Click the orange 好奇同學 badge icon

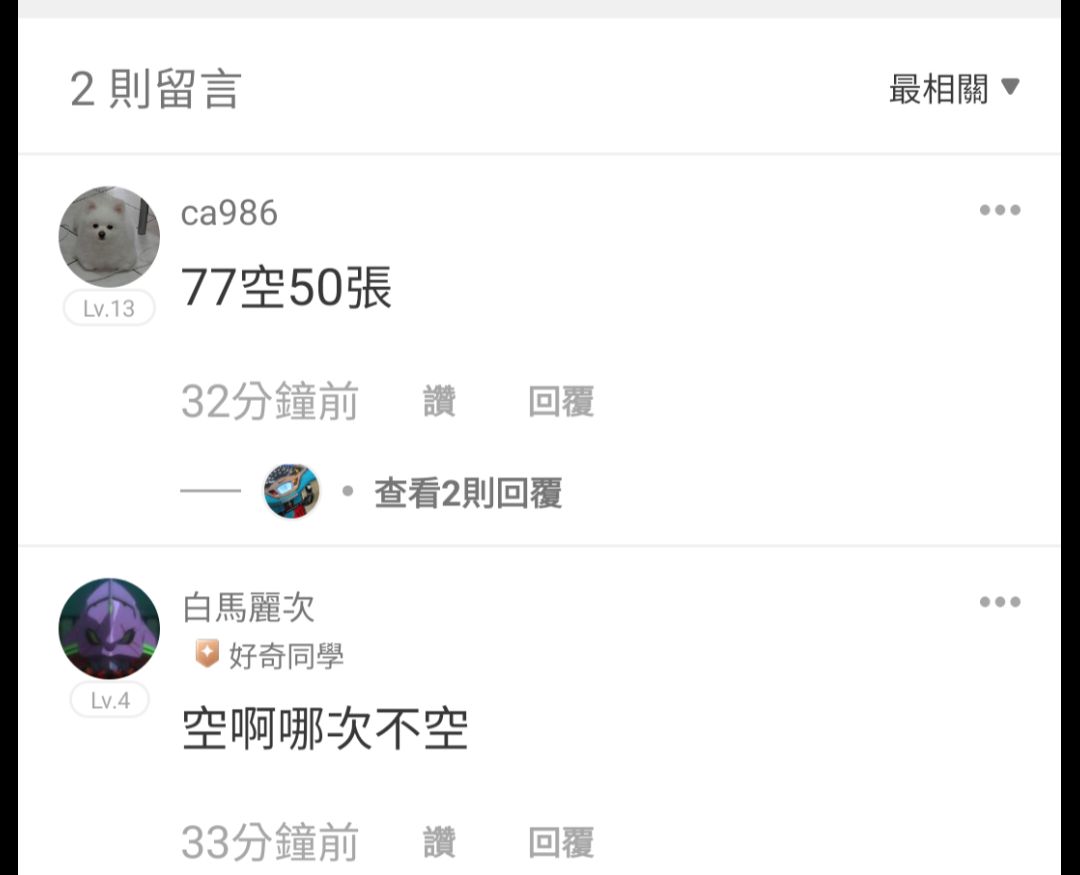pos(207,654)
